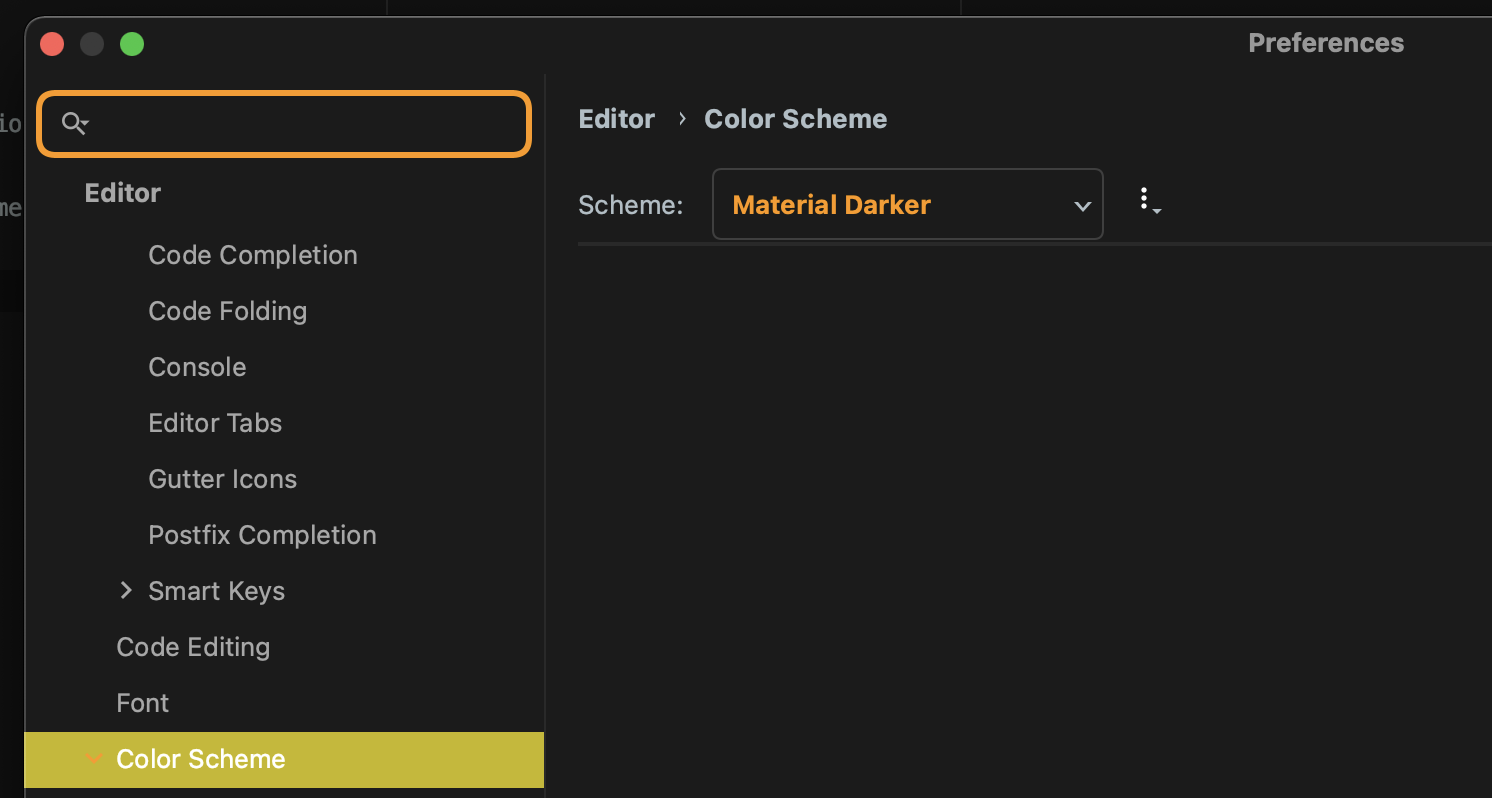Open Editor Tabs configuration

[215, 423]
